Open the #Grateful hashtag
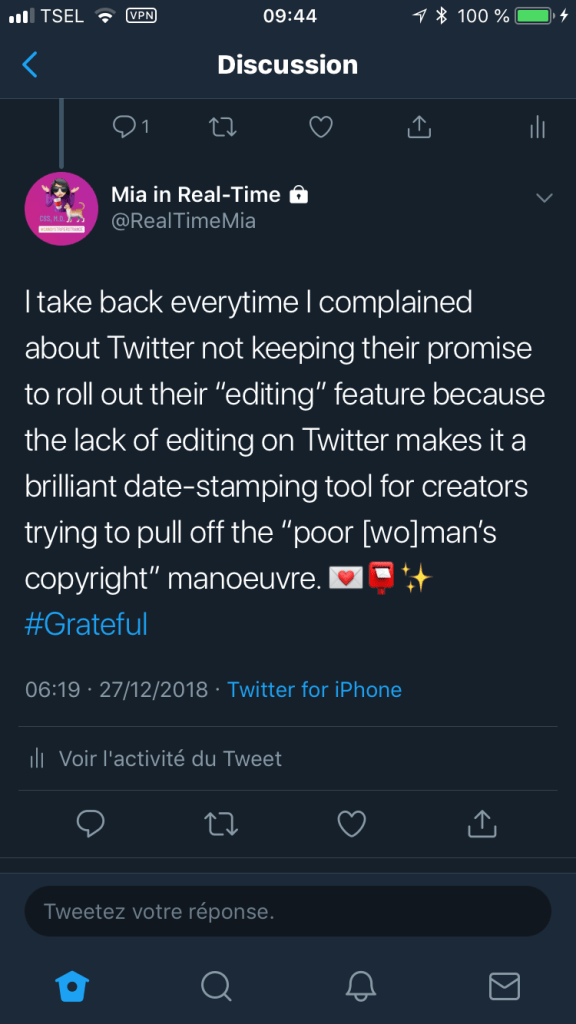This screenshot has width=576, height=1024. tap(86, 624)
